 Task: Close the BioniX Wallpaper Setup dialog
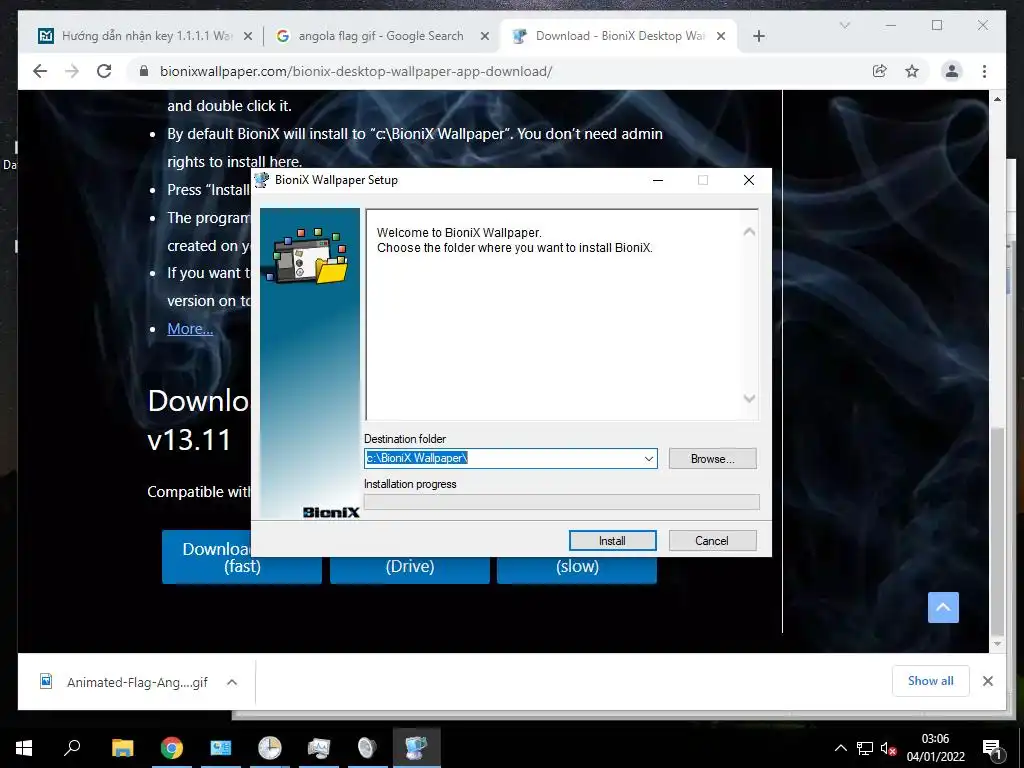point(748,180)
